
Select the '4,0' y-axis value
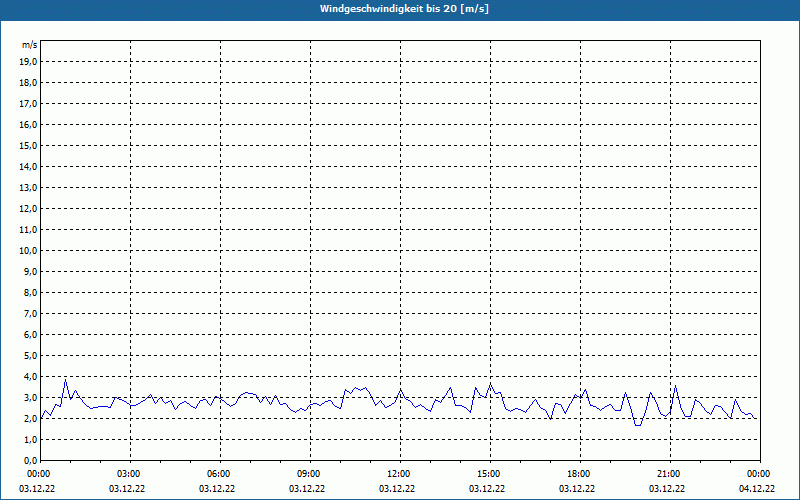[x=31, y=377]
